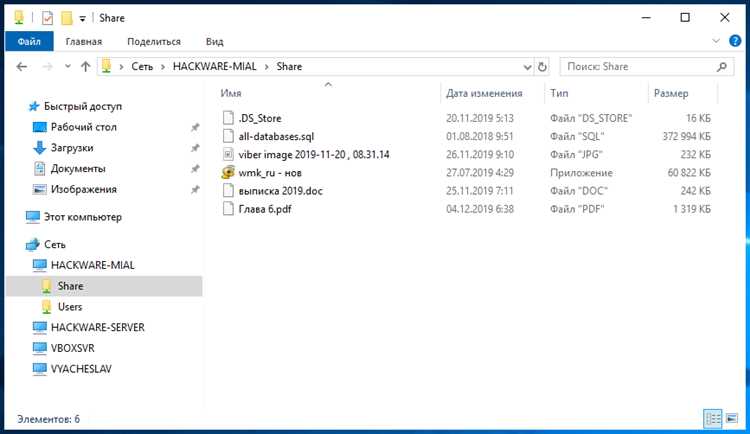Click the Properties quick access icon
This screenshot has height=434, width=750.
(47, 18)
